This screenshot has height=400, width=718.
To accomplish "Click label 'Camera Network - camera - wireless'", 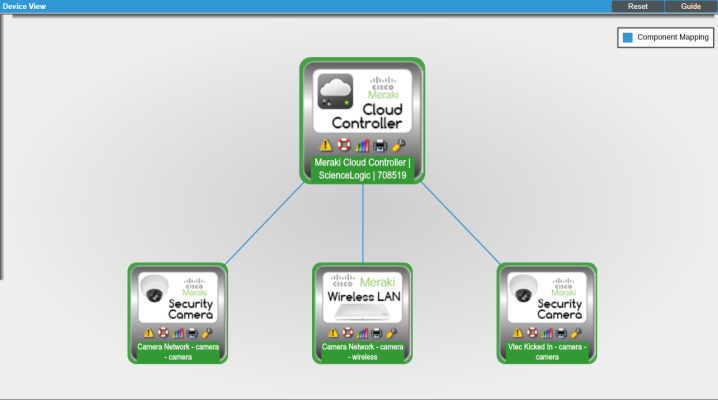I will coord(362,352).
